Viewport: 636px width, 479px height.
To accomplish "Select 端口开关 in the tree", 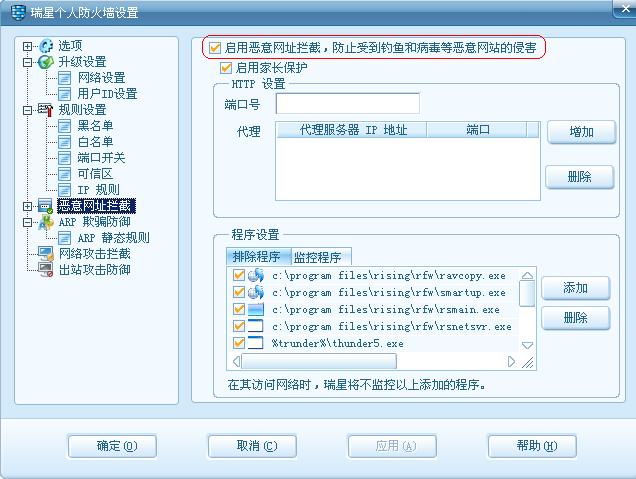I will [x=101, y=158].
